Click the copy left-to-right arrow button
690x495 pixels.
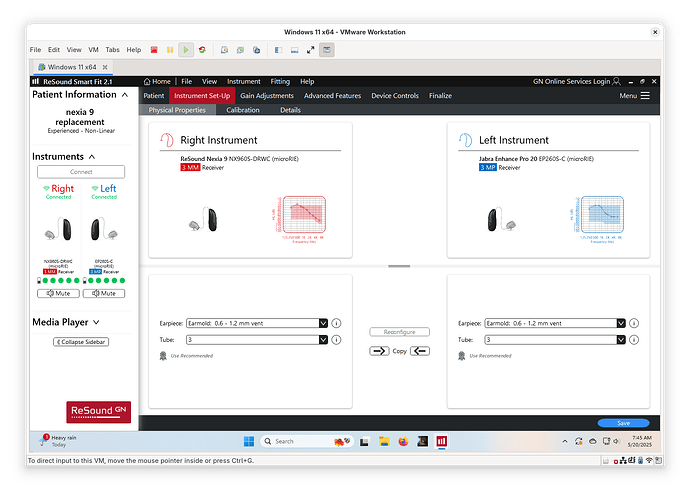tap(420, 351)
